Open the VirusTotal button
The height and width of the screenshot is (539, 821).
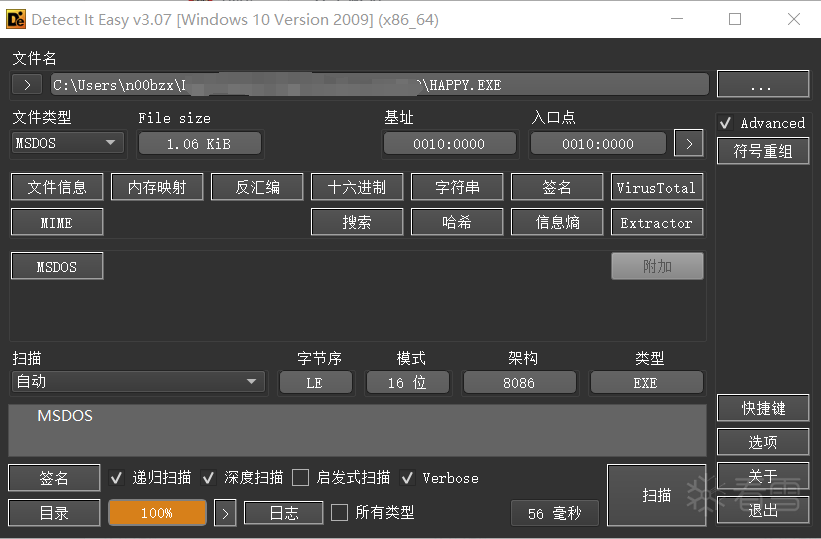(x=657, y=187)
